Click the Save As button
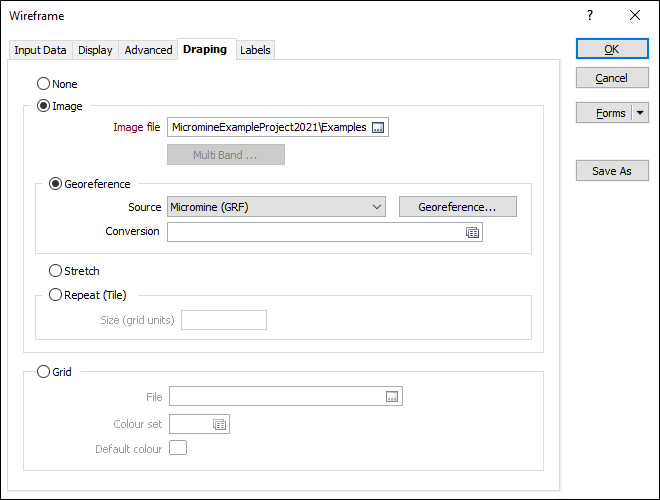Screen dimensions: 660x500 [x=612, y=171]
